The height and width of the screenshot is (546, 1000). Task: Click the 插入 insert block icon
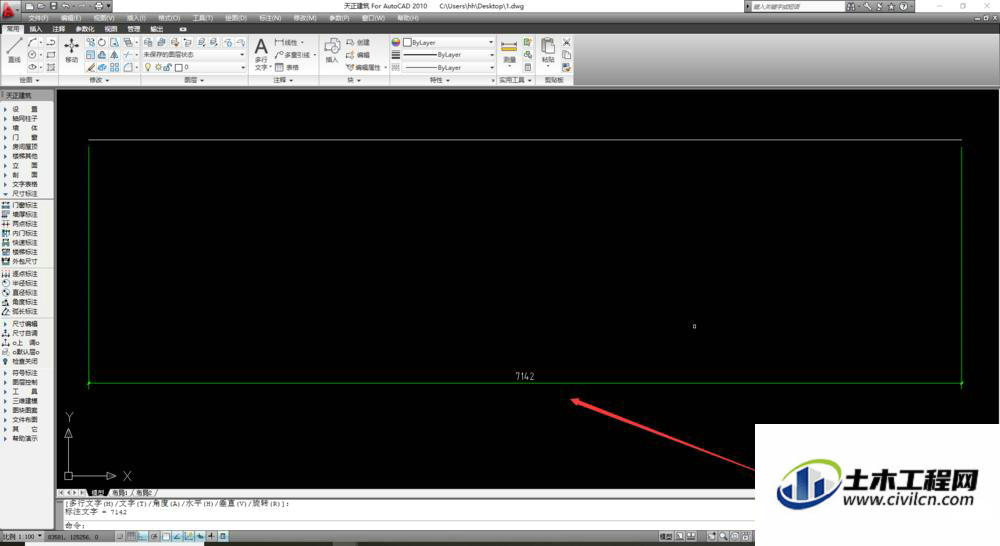click(x=332, y=50)
